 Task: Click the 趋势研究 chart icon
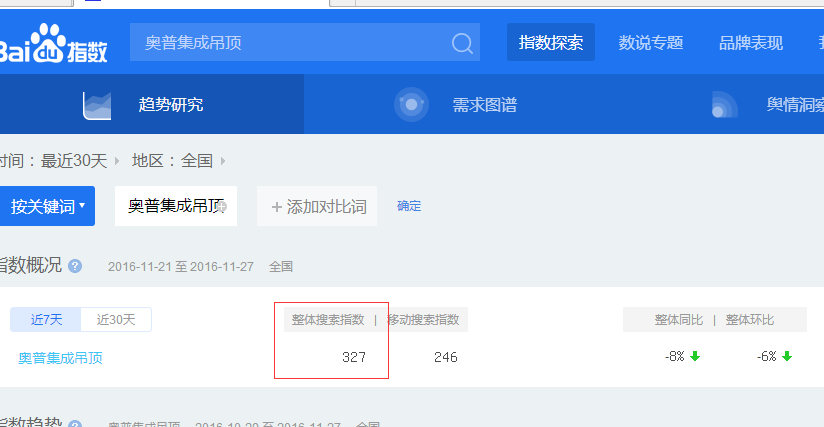point(97,106)
